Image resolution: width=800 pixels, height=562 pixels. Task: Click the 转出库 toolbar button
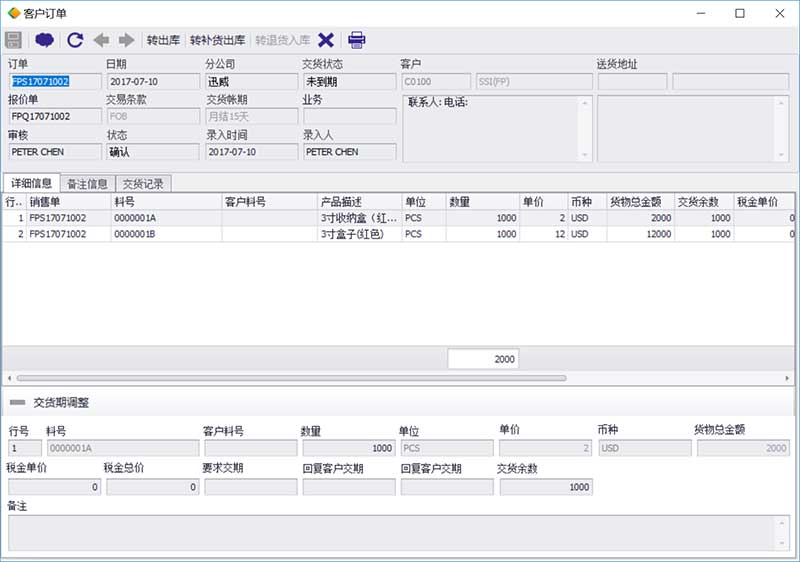[x=163, y=41]
